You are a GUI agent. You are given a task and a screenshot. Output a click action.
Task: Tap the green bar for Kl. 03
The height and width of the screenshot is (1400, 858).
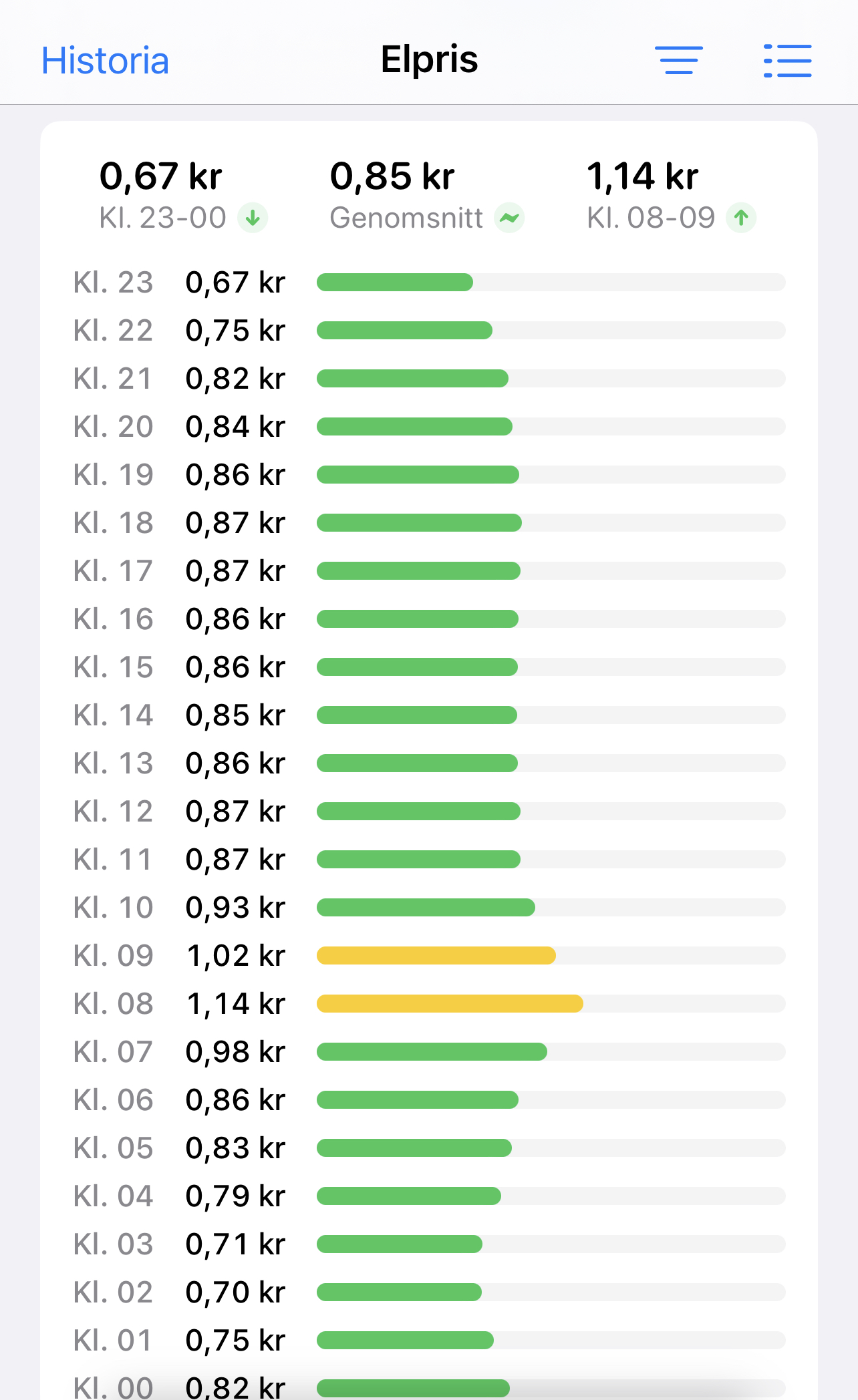pyautogui.click(x=400, y=1244)
